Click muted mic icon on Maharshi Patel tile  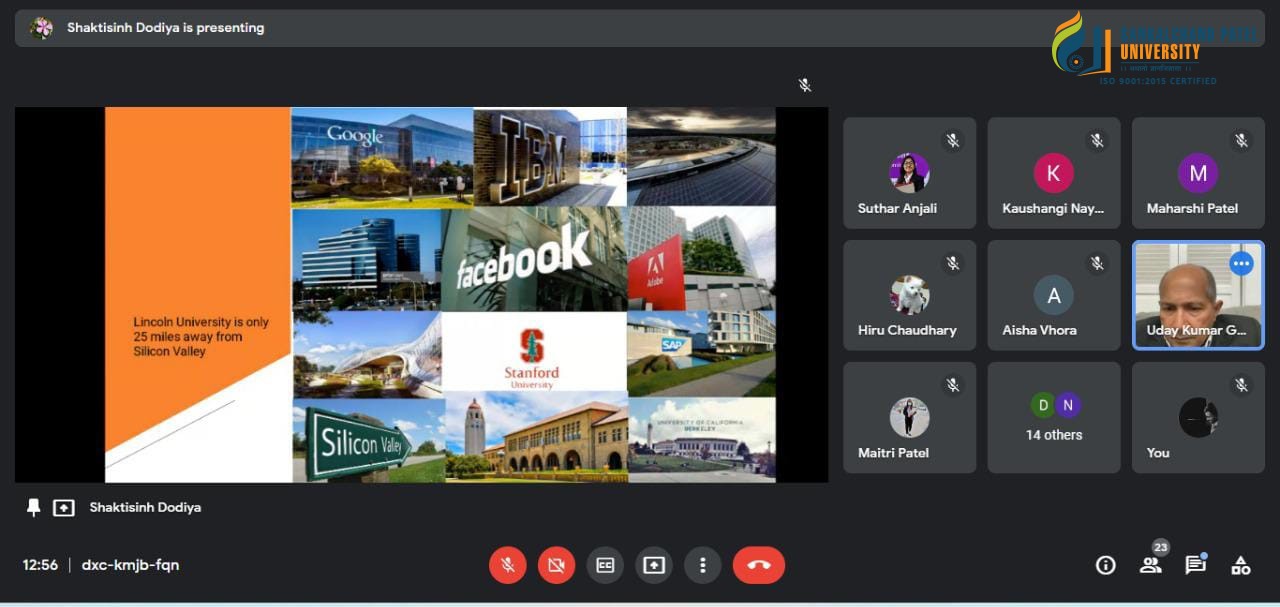(1241, 141)
